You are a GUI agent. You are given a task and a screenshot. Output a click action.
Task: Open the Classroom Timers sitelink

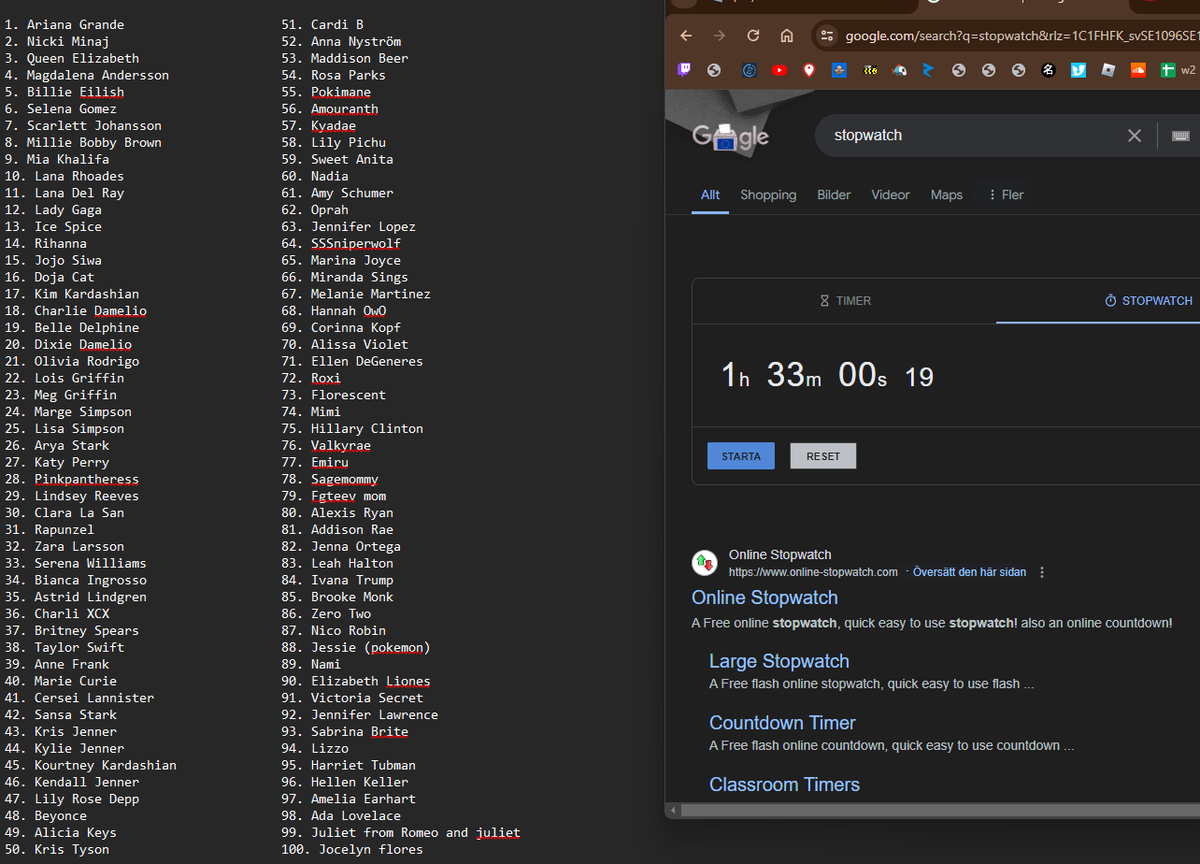pyautogui.click(x=784, y=785)
